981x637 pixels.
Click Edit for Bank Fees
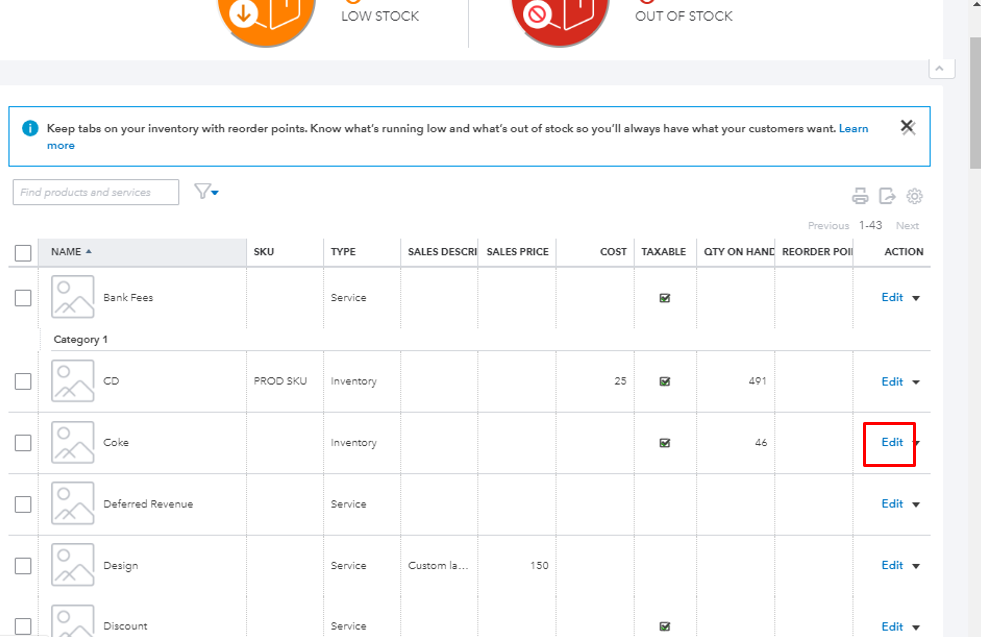[892, 297]
